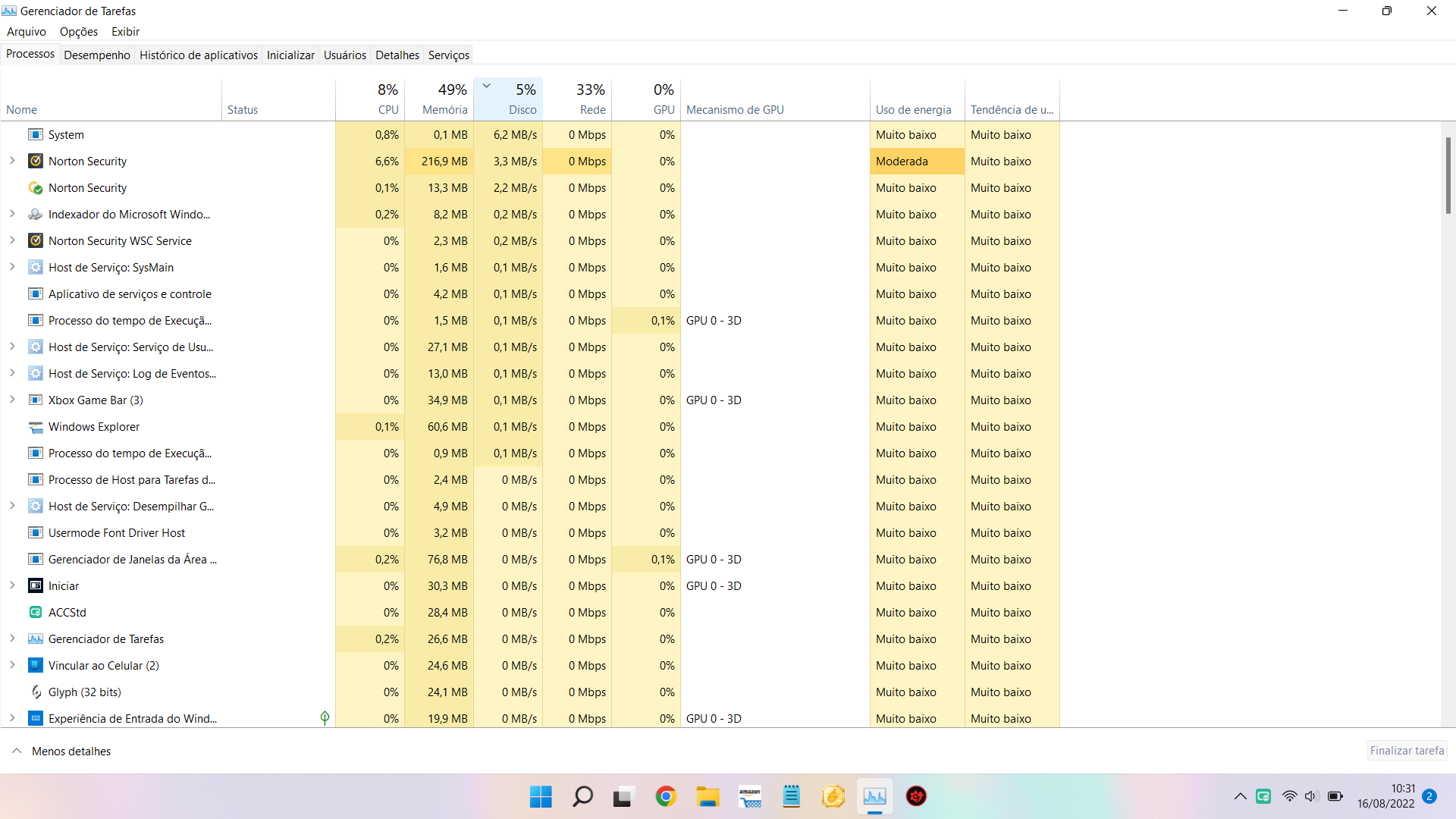Image resolution: width=1456 pixels, height=819 pixels.
Task: Click the Glyph (32 bits) icon
Action: pyautogui.click(x=36, y=692)
